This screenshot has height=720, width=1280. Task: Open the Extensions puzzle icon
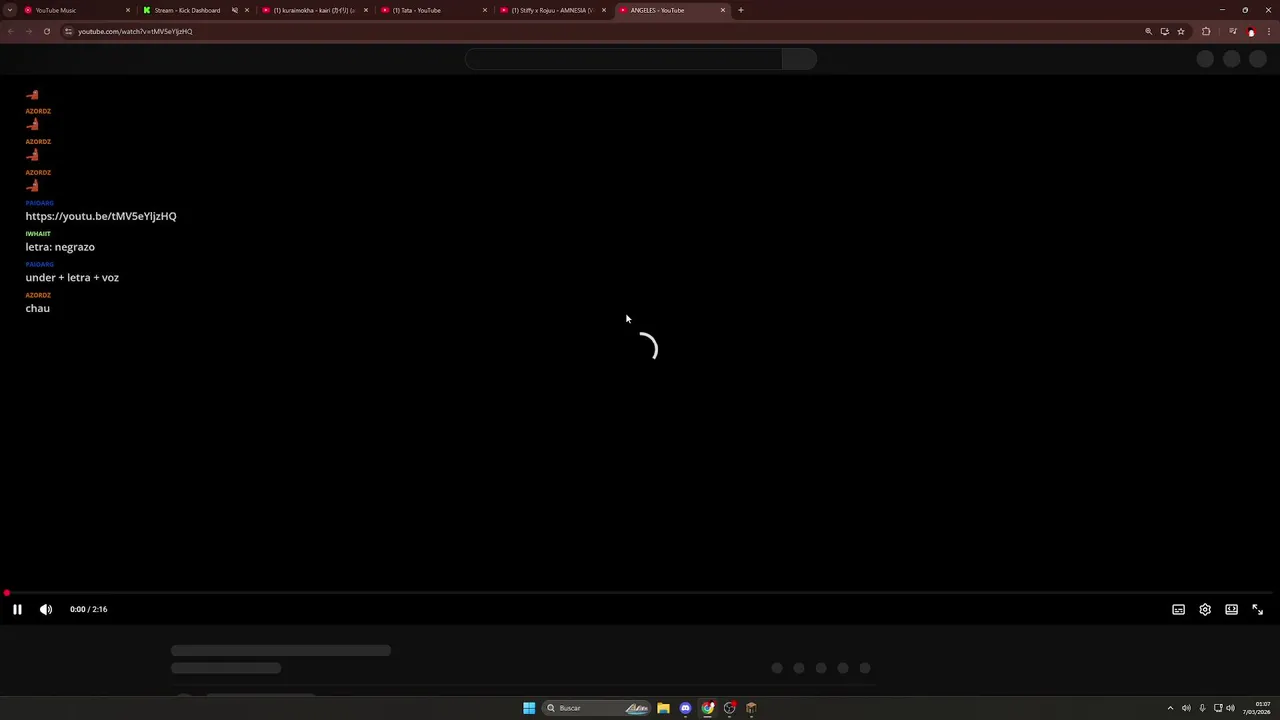coord(1206,31)
